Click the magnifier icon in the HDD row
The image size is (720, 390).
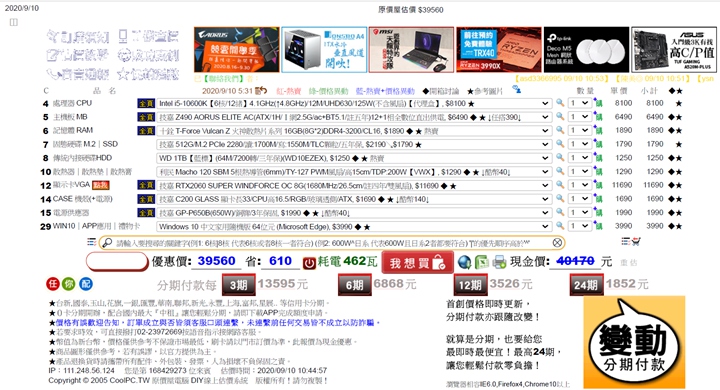click(x=560, y=158)
